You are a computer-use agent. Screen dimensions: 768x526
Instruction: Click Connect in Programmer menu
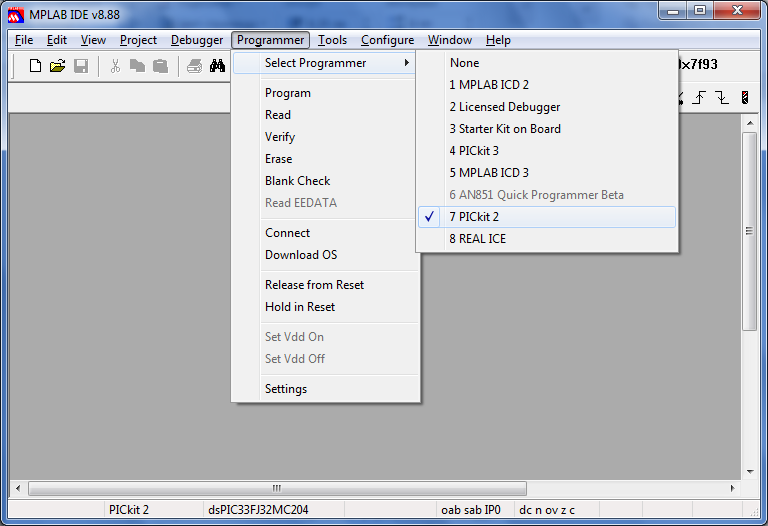[325, 233]
